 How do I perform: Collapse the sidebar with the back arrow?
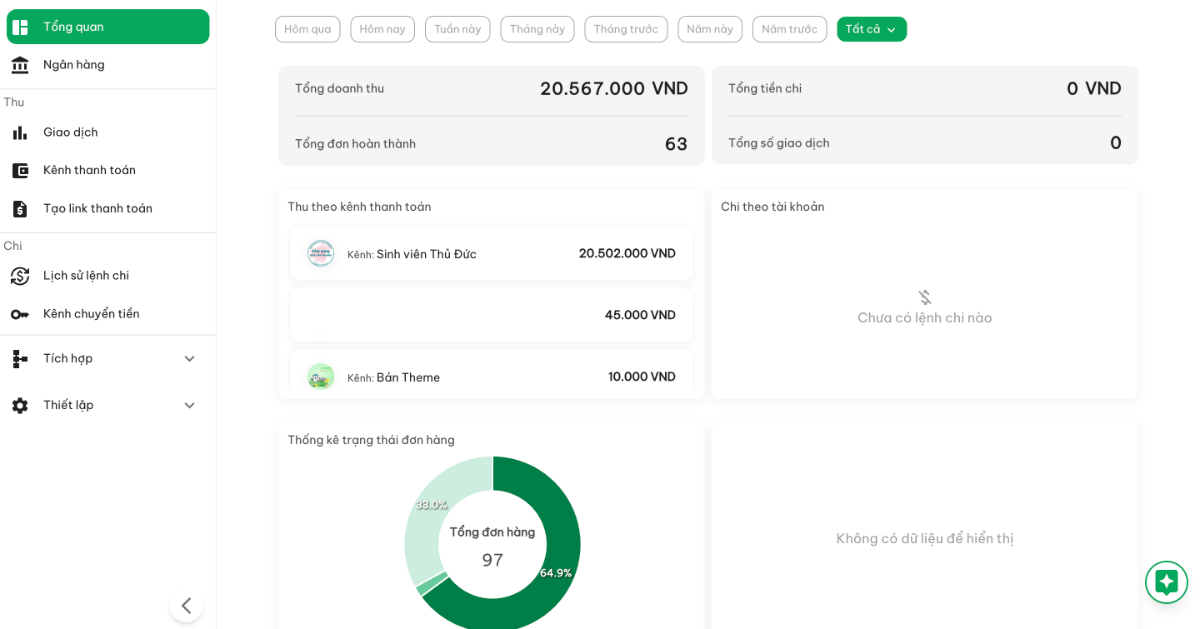tap(186, 605)
